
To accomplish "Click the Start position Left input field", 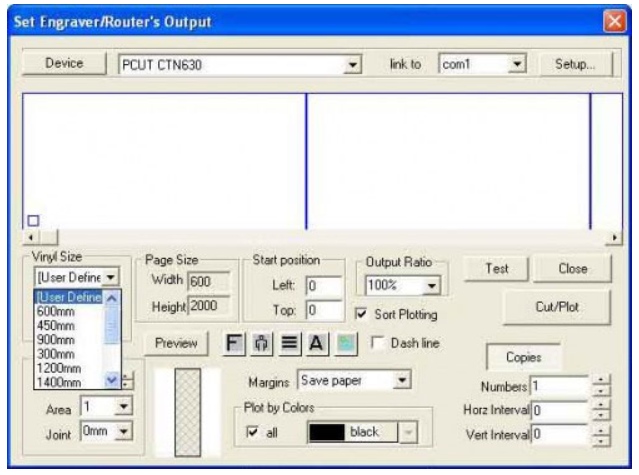I will [x=323, y=285].
